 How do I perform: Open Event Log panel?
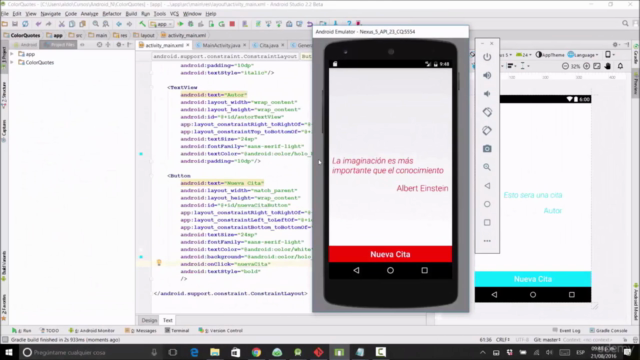pyautogui.click(x=567, y=331)
